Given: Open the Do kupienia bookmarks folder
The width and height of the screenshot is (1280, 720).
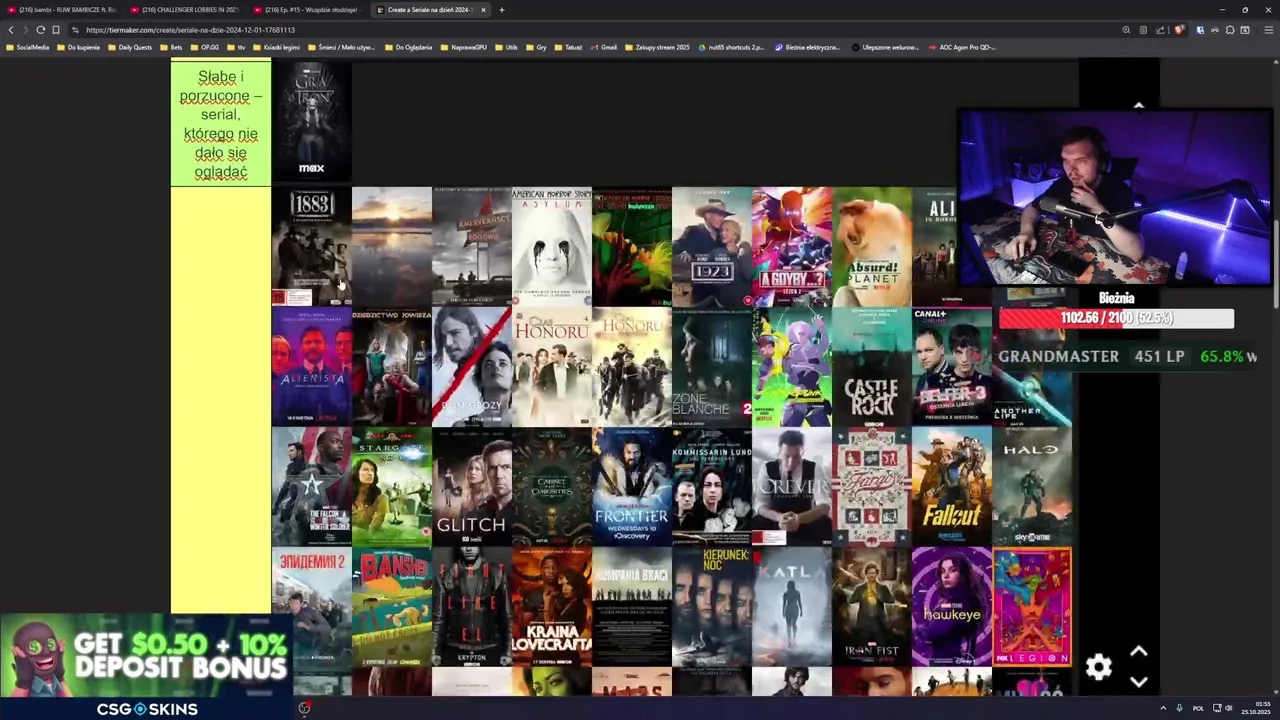Looking at the screenshot, I should (x=79, y=47).
